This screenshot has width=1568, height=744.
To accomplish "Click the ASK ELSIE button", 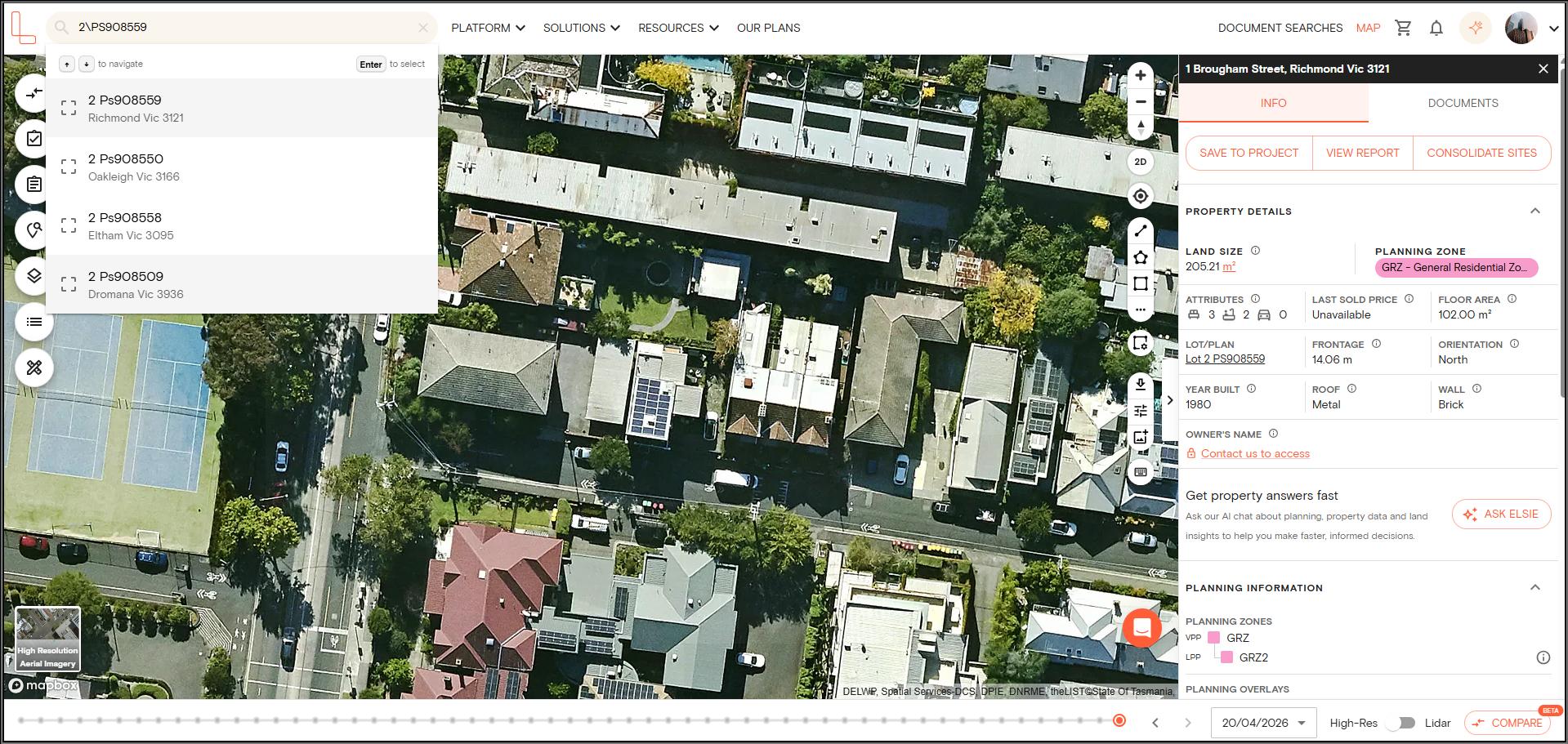I will coord(1501,514).
